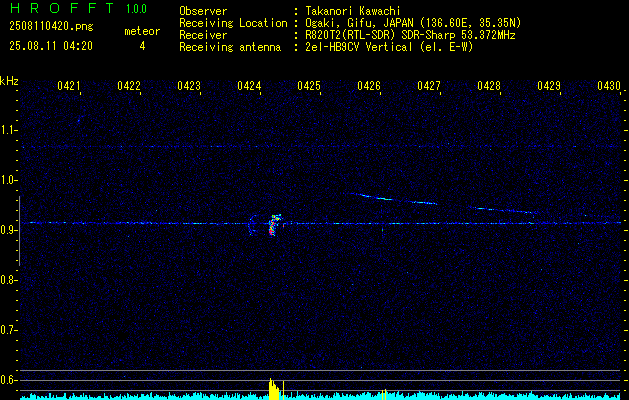Click the 0422 time axis label
Screen dimensions: 629x400
pyautogui.click(x=129, y=85)
